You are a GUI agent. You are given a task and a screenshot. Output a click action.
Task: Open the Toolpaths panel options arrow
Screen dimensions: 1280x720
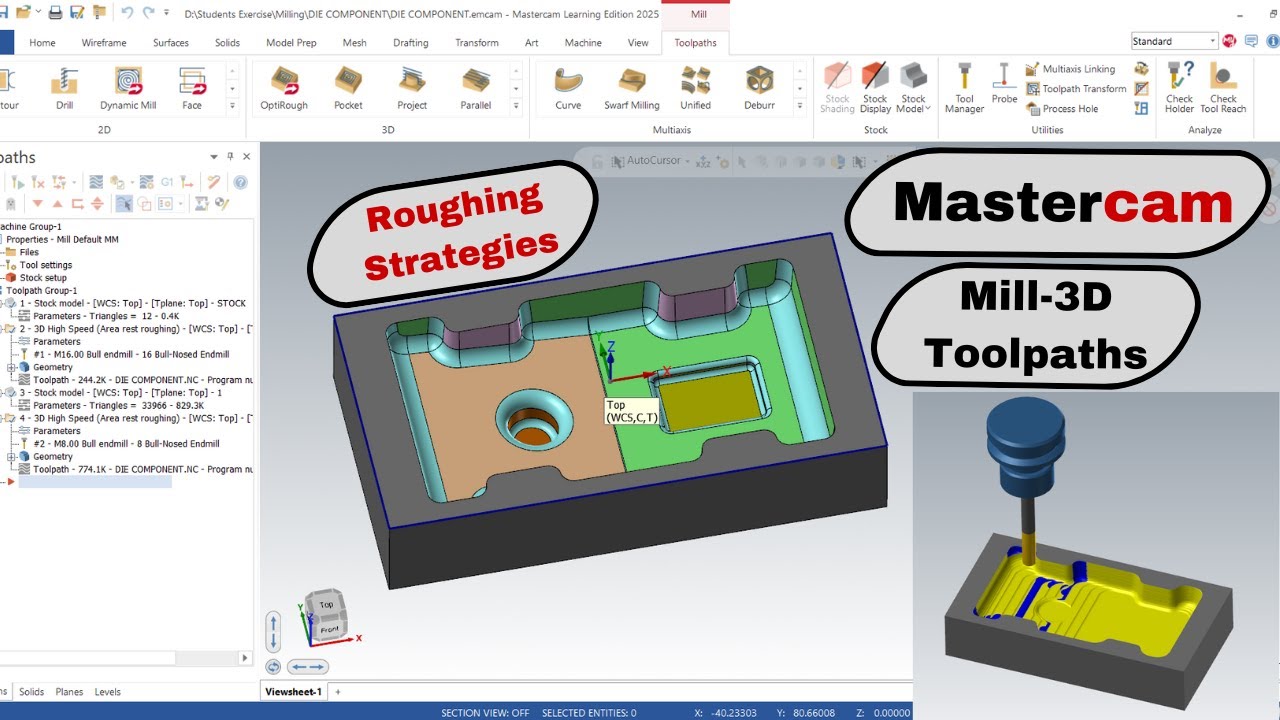[x=214, y=157]
